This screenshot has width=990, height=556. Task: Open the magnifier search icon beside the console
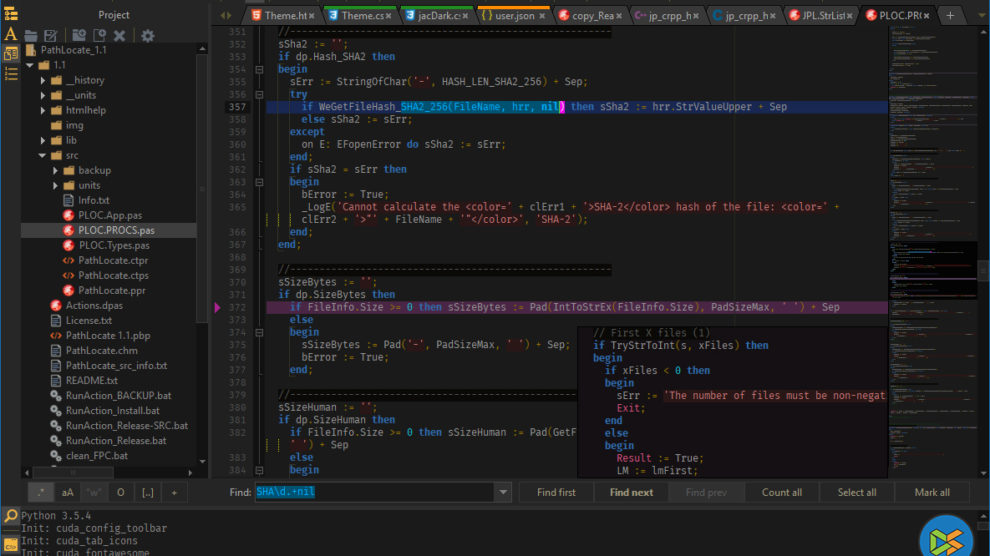[x=10, y=516]
